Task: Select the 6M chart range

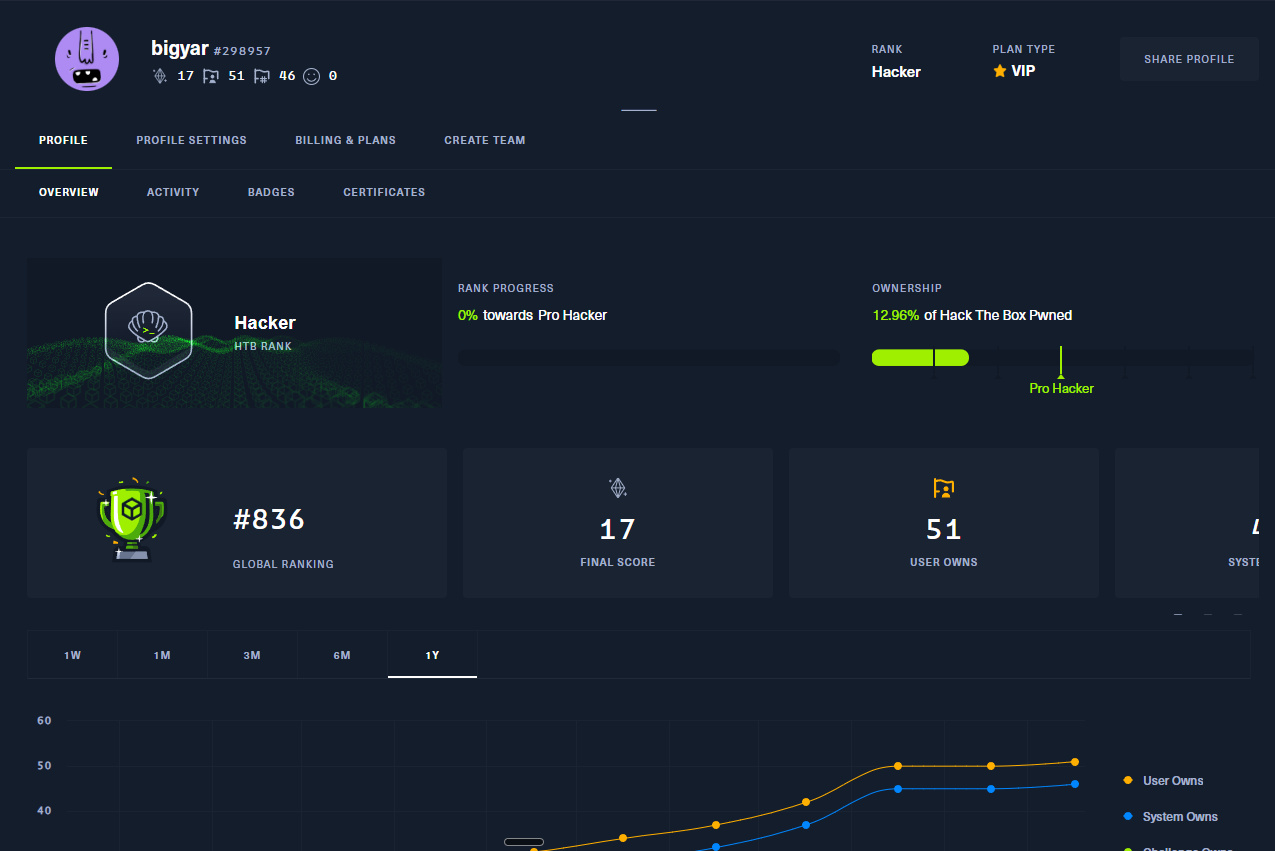Action: (342, 655)
